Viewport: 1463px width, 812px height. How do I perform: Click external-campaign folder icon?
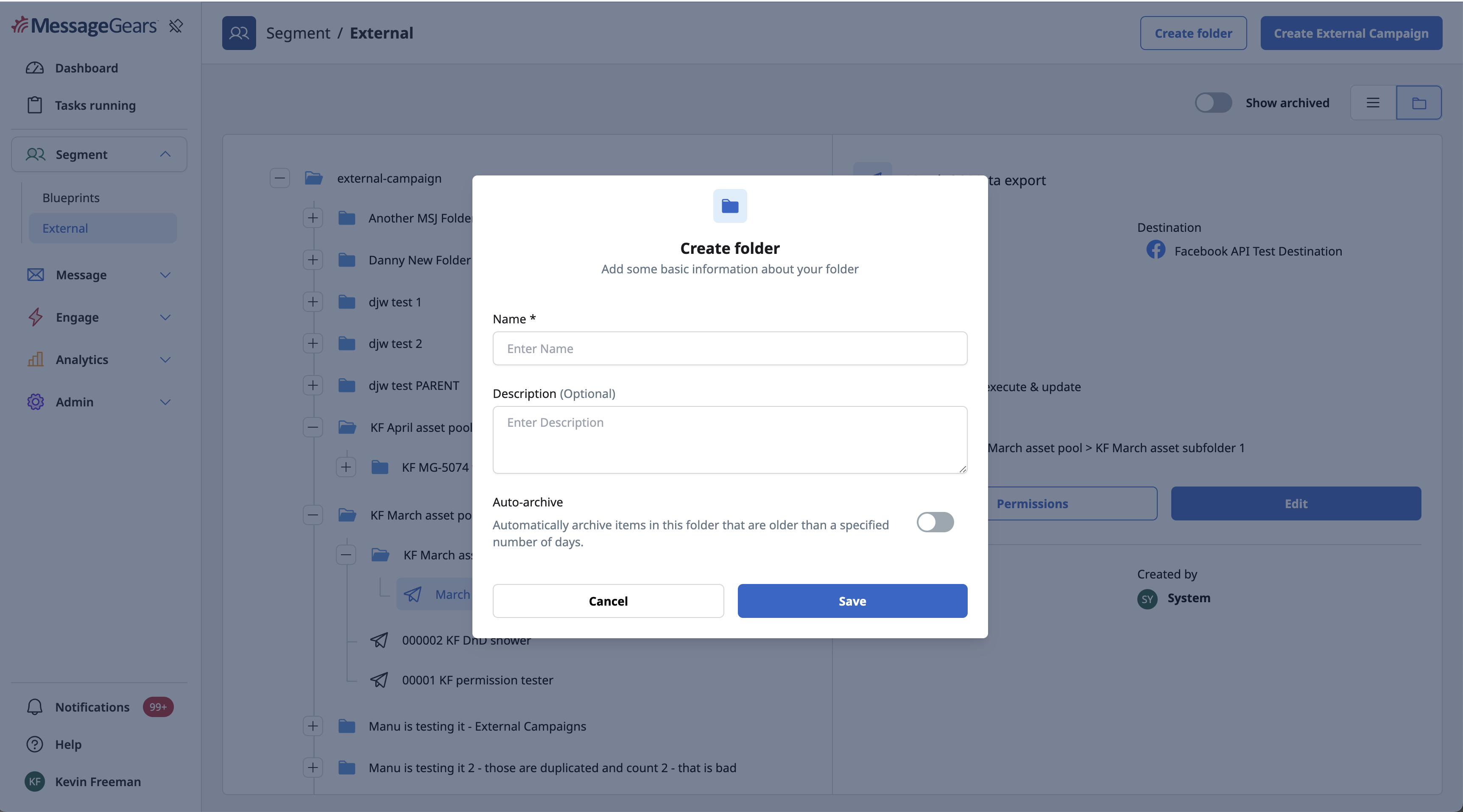pyautogui.click(x=313, y=178)
